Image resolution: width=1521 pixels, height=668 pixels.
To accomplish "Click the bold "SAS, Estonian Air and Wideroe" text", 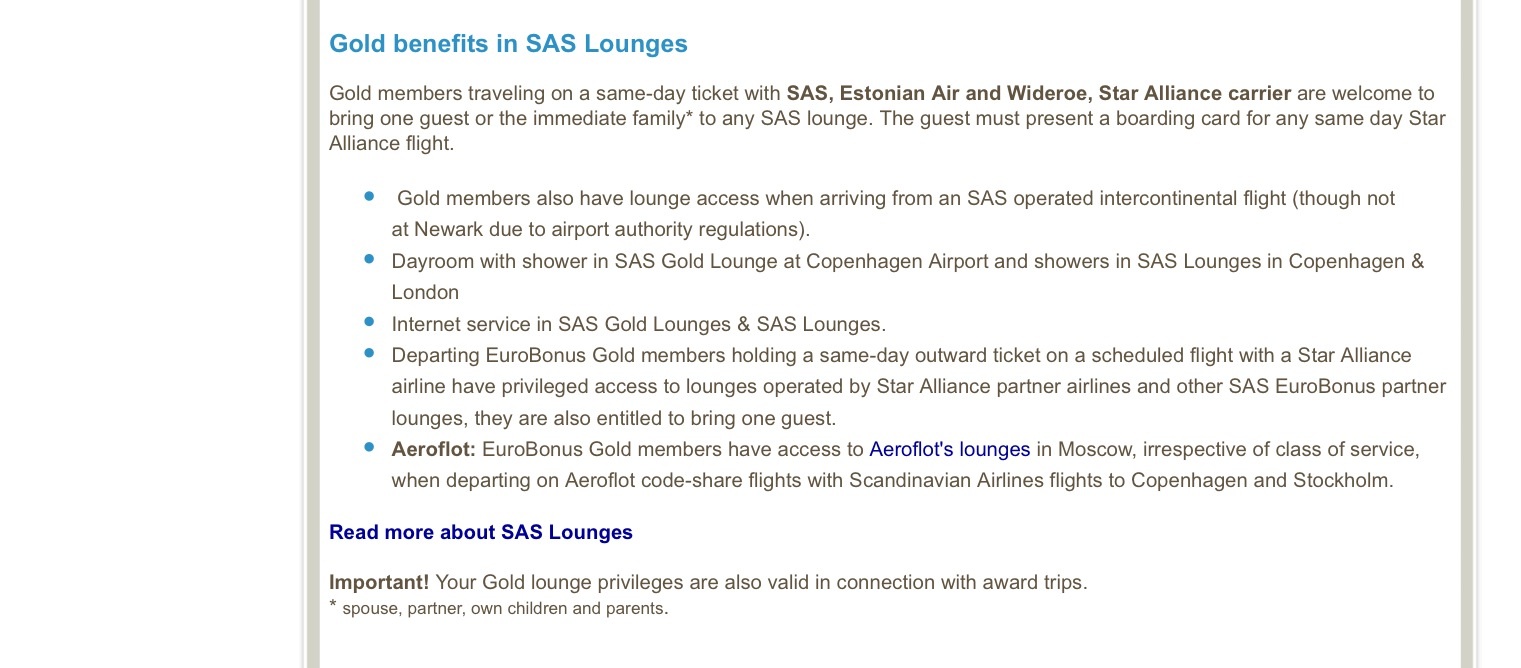I will [x=937, y=93].
